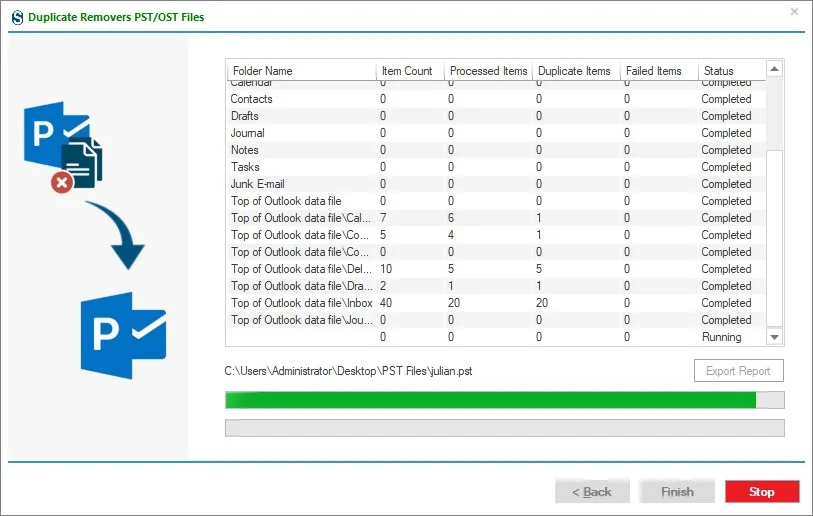
Task: Click the green overall progress bar
Action: click(x=504, y=400)
